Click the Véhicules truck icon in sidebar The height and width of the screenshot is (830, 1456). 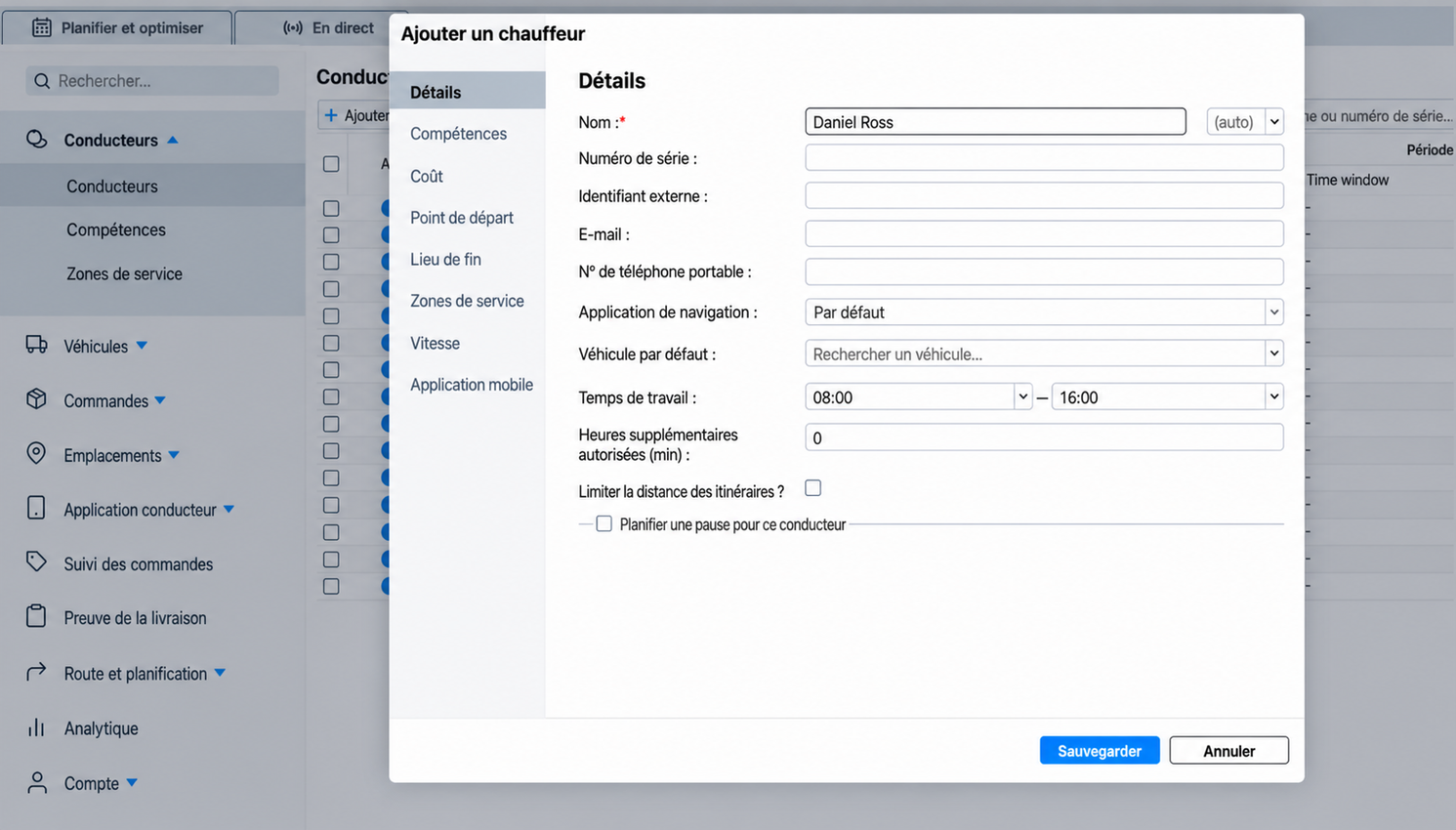tap(36, 345)
